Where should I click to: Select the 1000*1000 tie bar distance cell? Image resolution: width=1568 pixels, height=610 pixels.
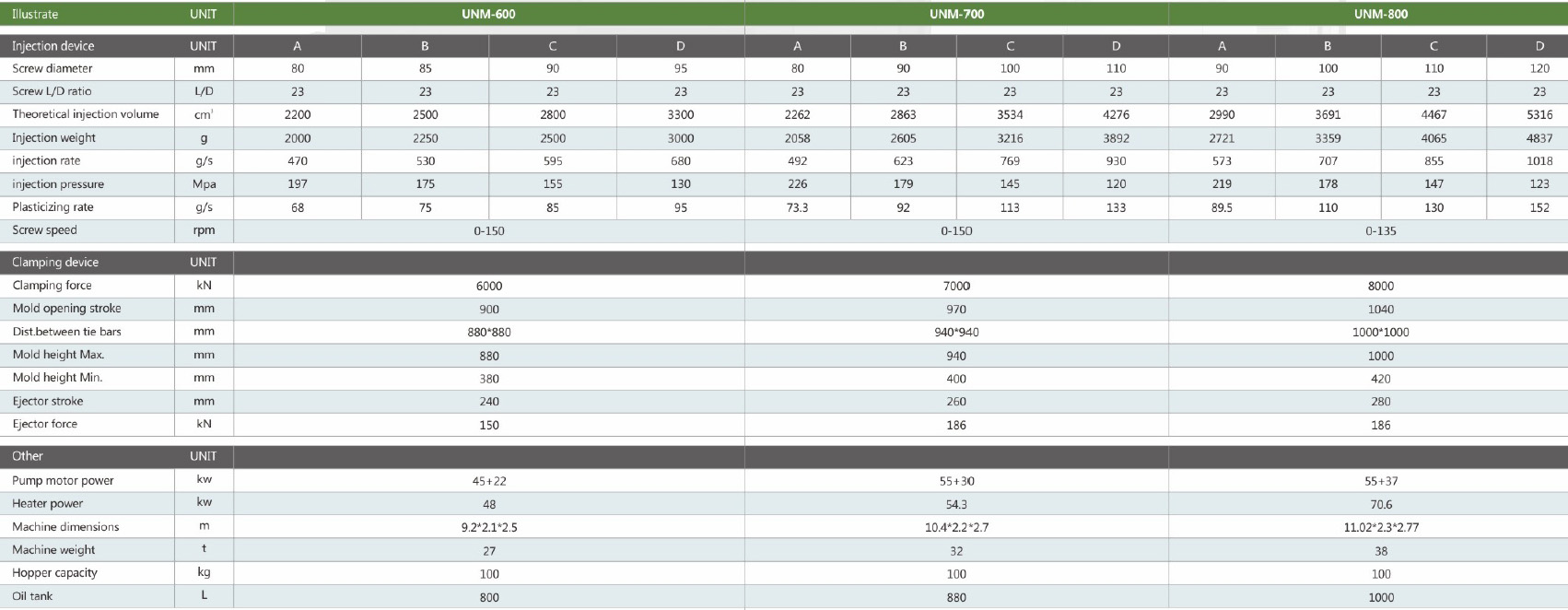(1380, 332)
